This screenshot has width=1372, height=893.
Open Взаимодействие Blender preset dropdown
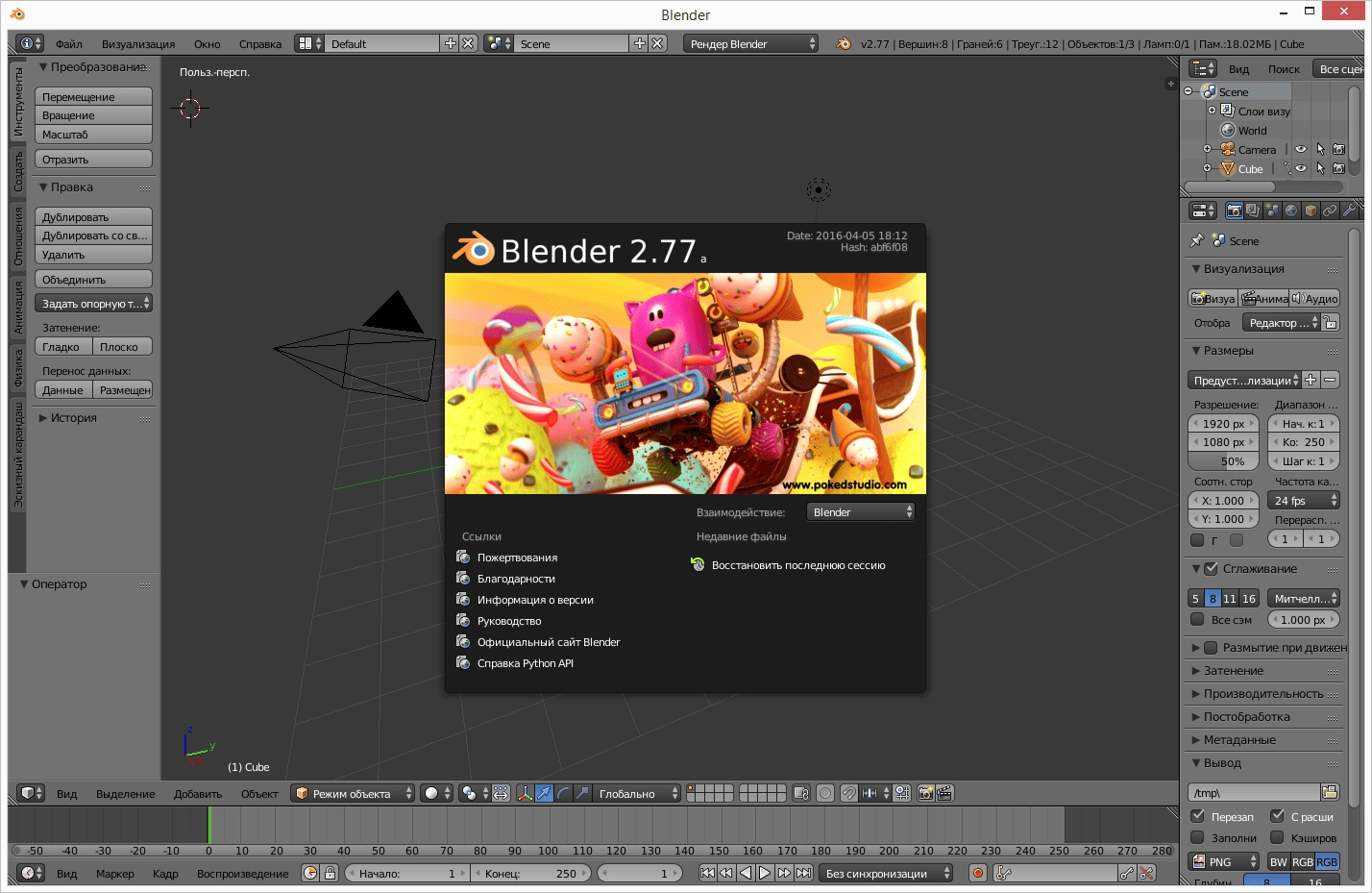tap(861, 512)
